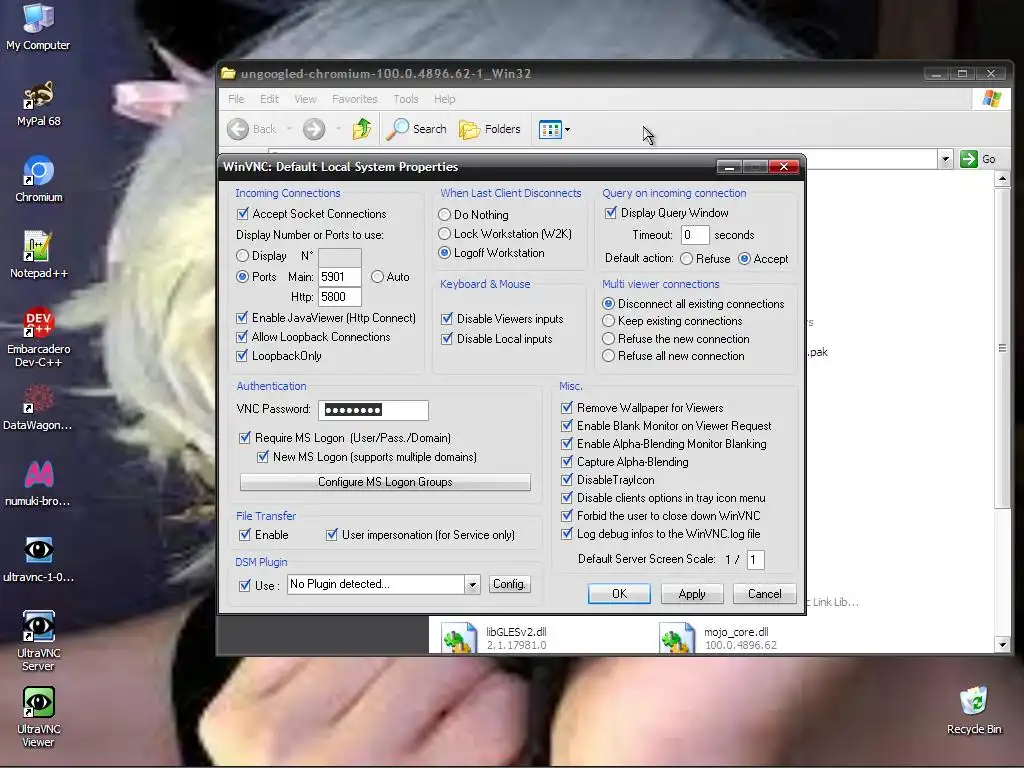Uncheck LoopbackOnly option
The height and width of the screenshot is (768, 1024).
click(x=242, y=355)
